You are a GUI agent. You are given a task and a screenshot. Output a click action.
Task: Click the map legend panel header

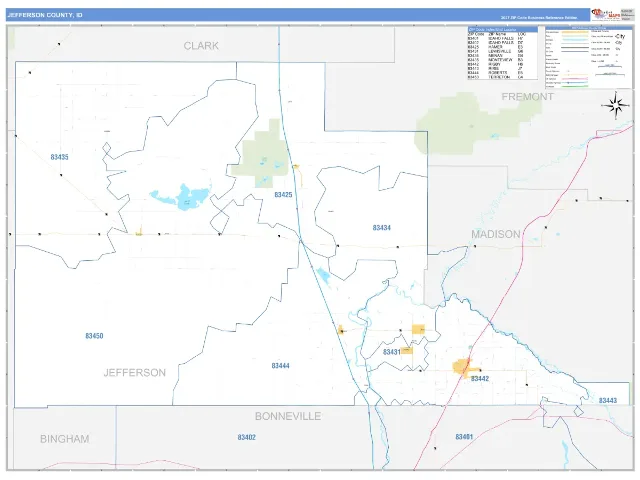[588, 28]
